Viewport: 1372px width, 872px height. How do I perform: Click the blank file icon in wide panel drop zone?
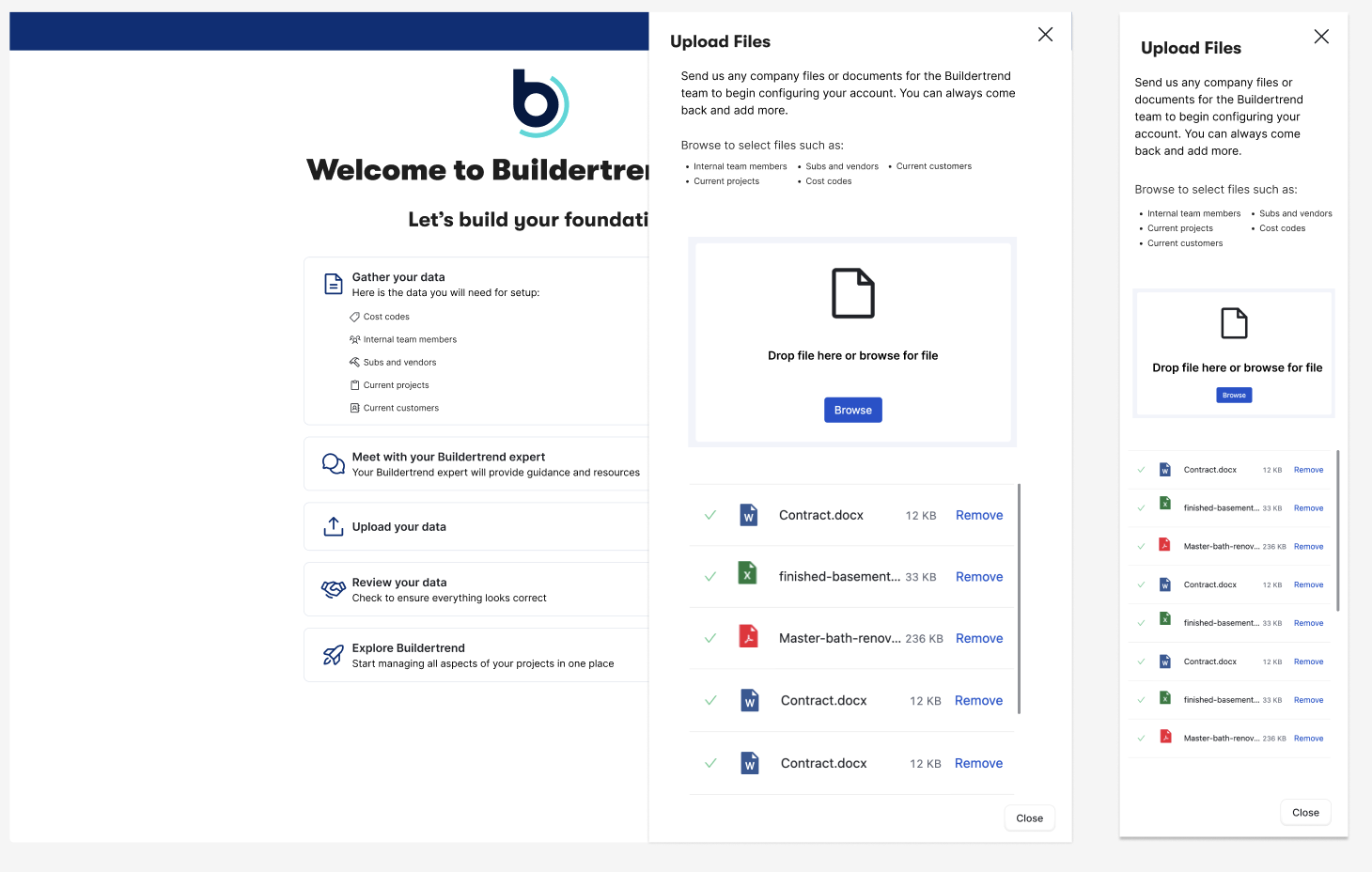853,293
